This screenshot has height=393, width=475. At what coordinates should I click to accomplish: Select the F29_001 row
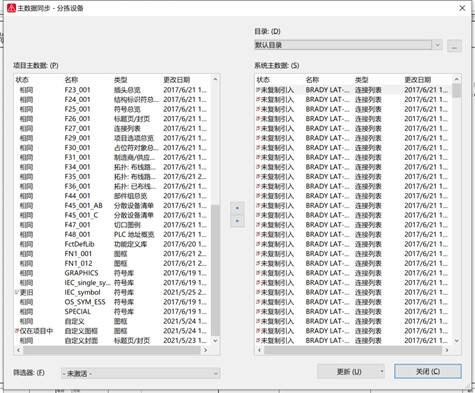click(x=113, y=138)
